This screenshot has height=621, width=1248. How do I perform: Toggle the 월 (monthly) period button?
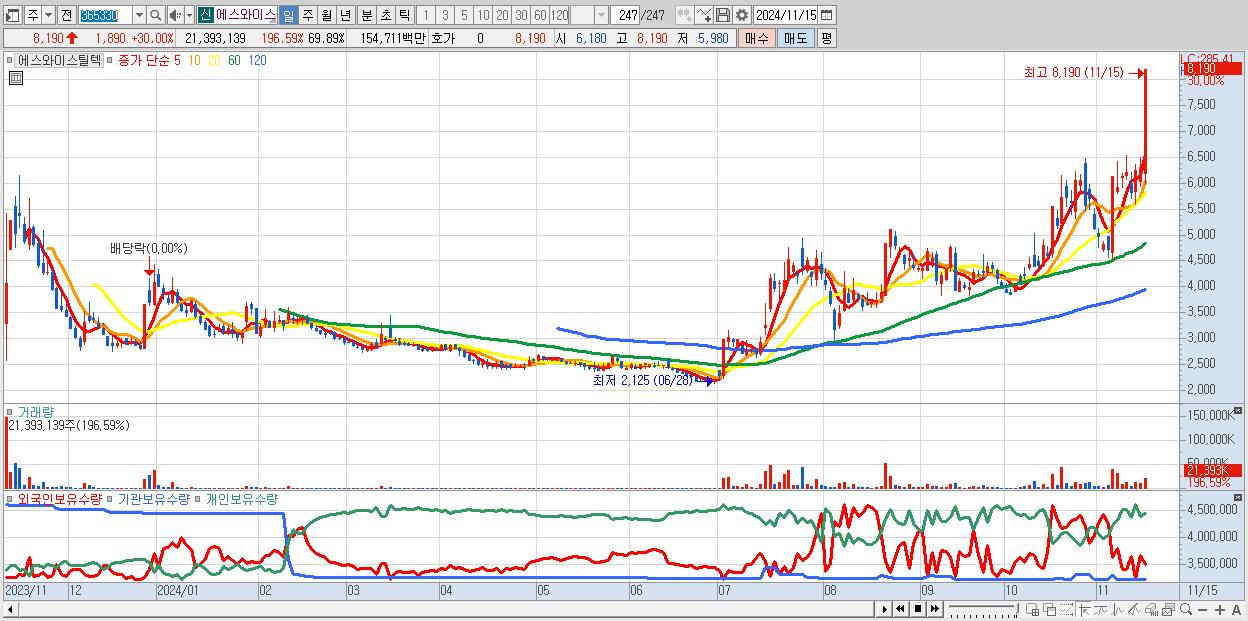(x=327, y=15)
